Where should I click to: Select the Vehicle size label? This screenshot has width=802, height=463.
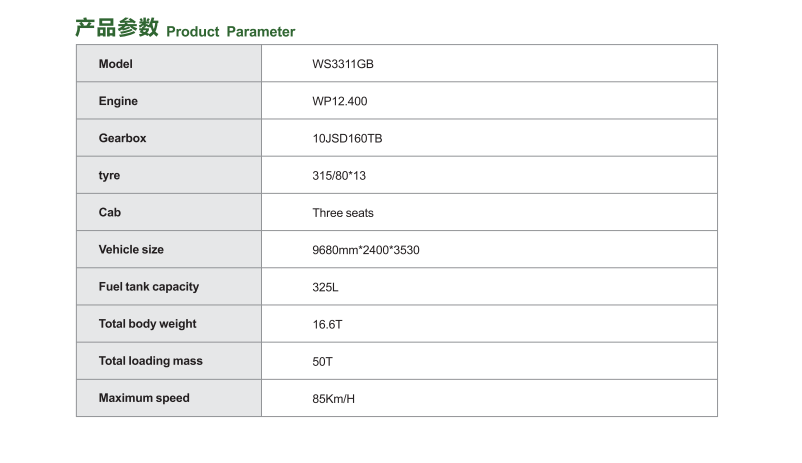tap(131, 250)
